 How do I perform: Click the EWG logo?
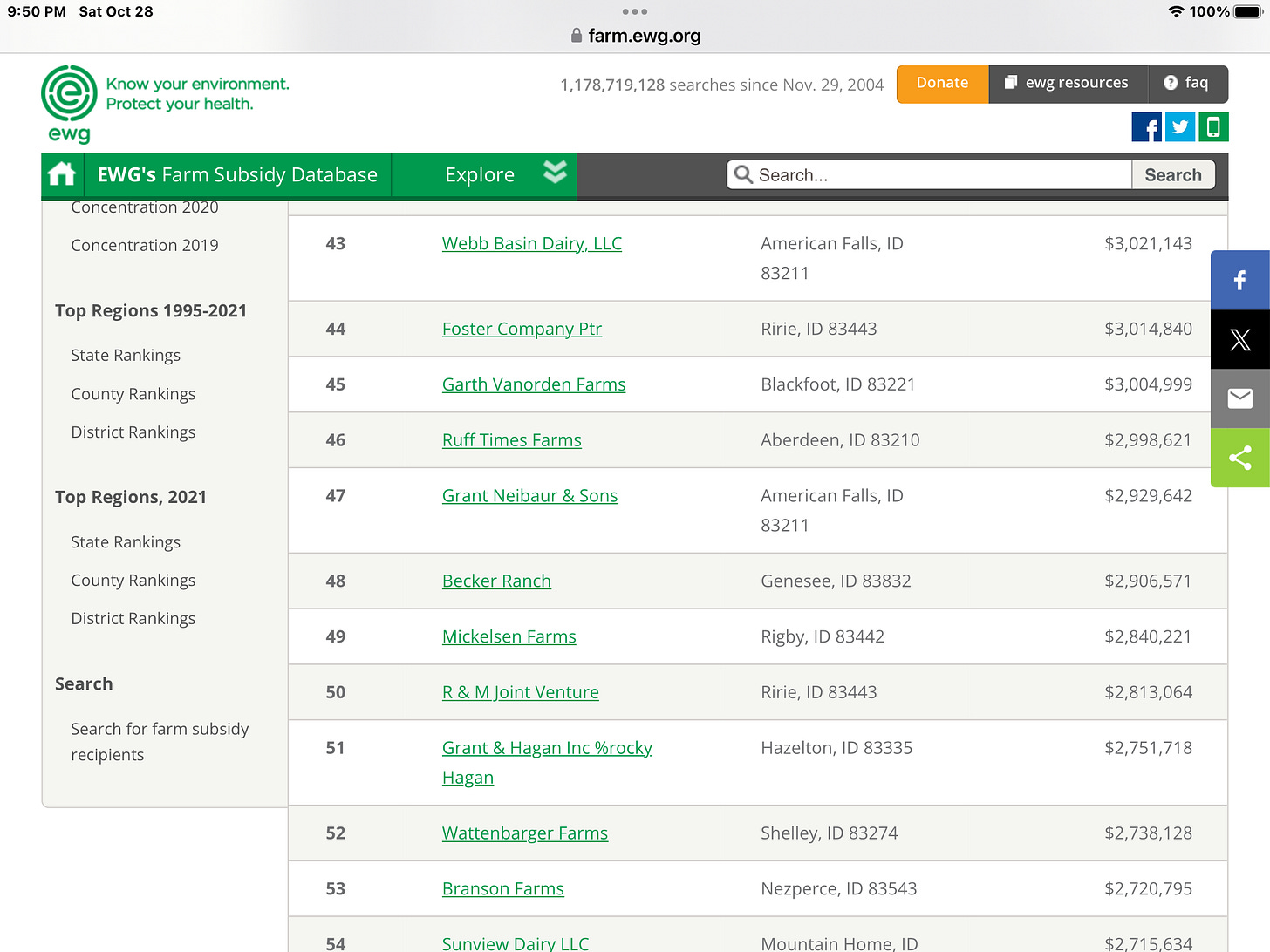click(69, 104)
